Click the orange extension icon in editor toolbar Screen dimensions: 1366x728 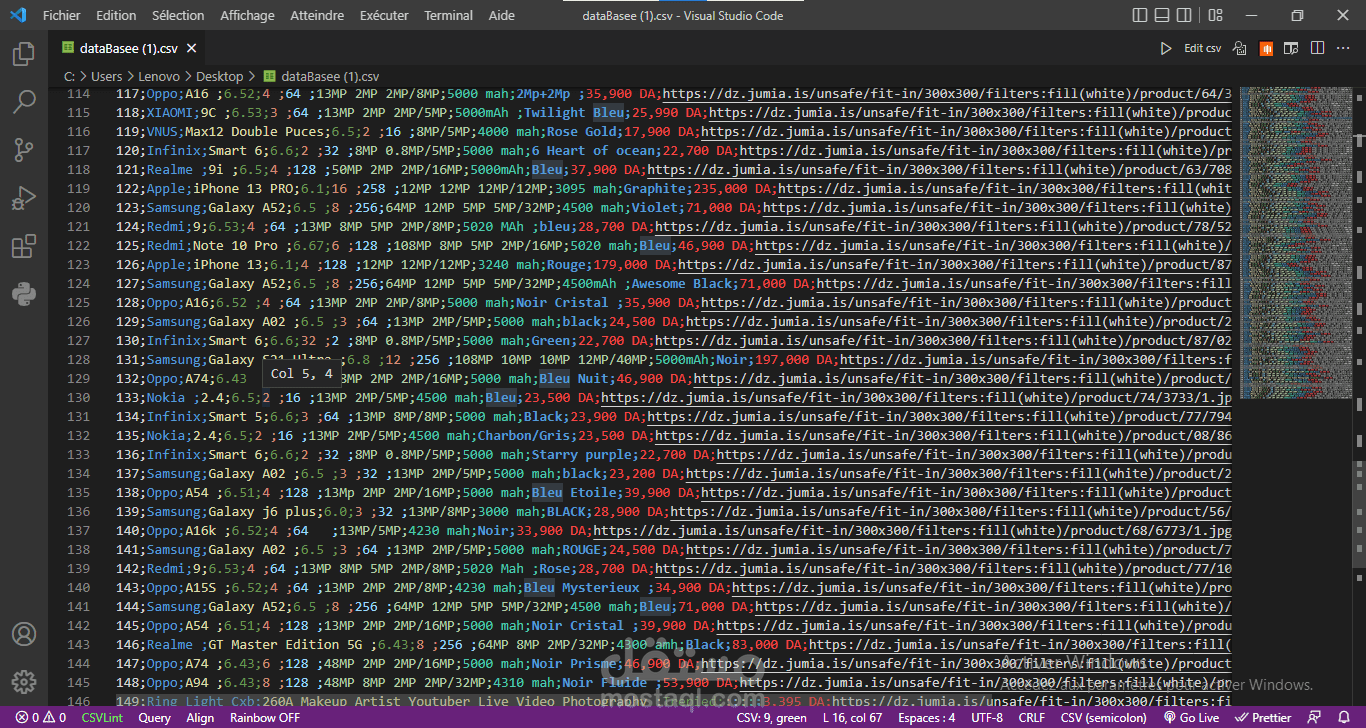(1266, 48)
